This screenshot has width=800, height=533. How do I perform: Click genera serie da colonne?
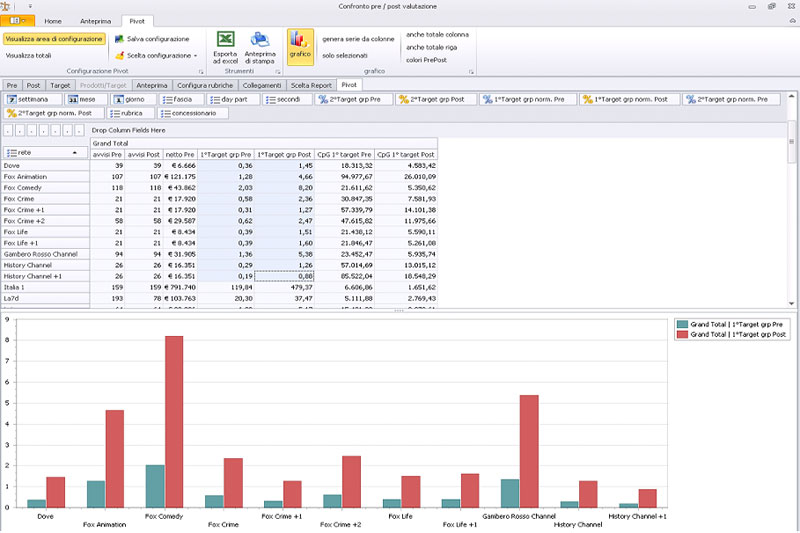[358, 39]
